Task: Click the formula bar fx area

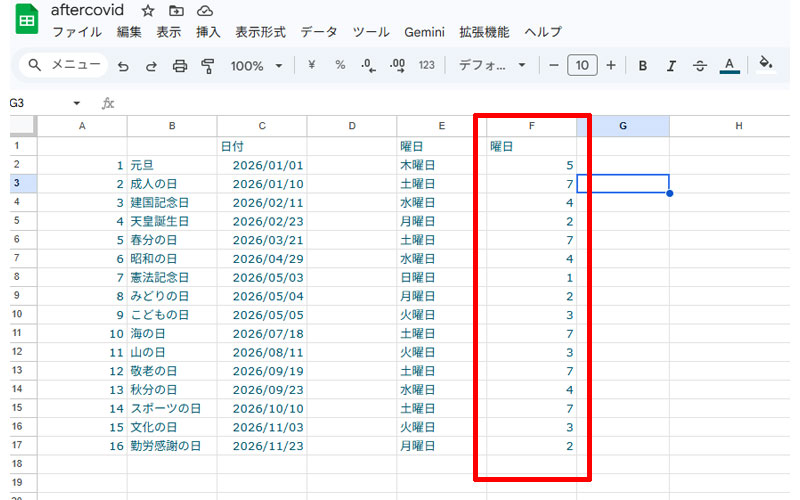Action: (x=108, y=104)
